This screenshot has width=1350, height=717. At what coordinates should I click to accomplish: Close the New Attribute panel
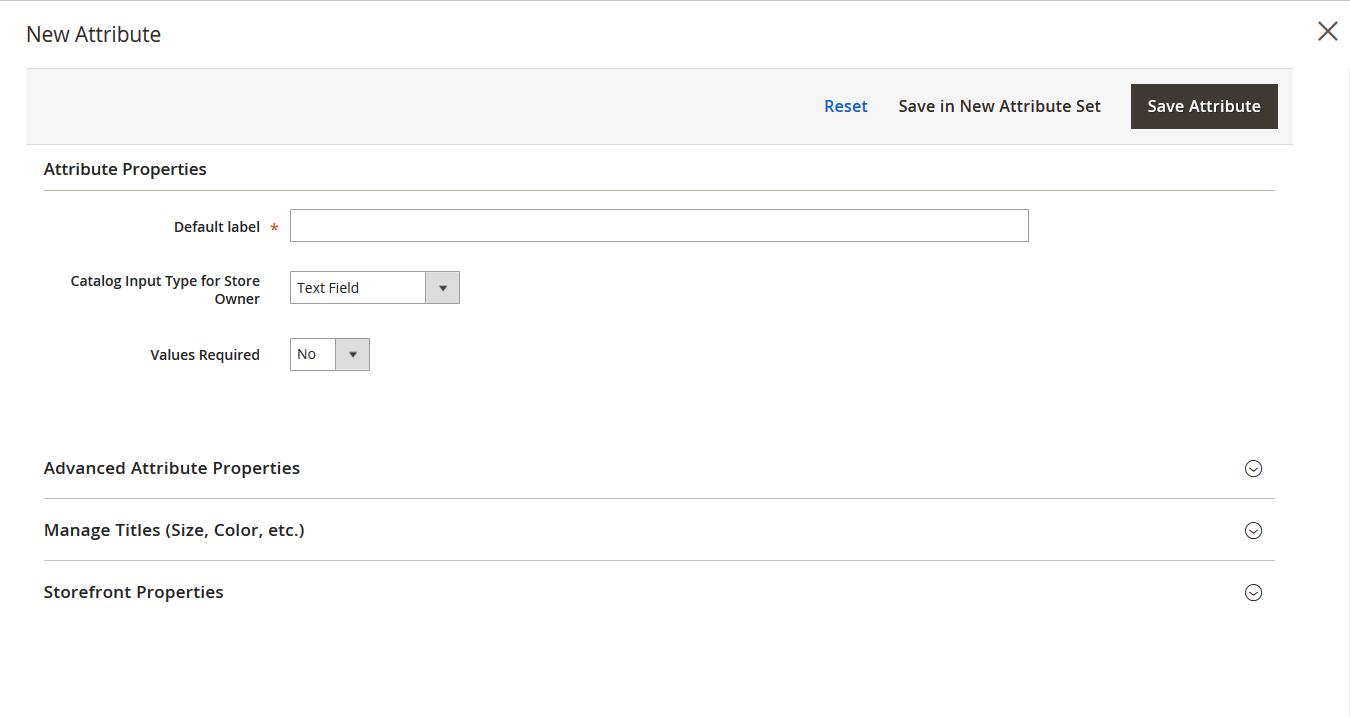click(x=1327, y=31)
